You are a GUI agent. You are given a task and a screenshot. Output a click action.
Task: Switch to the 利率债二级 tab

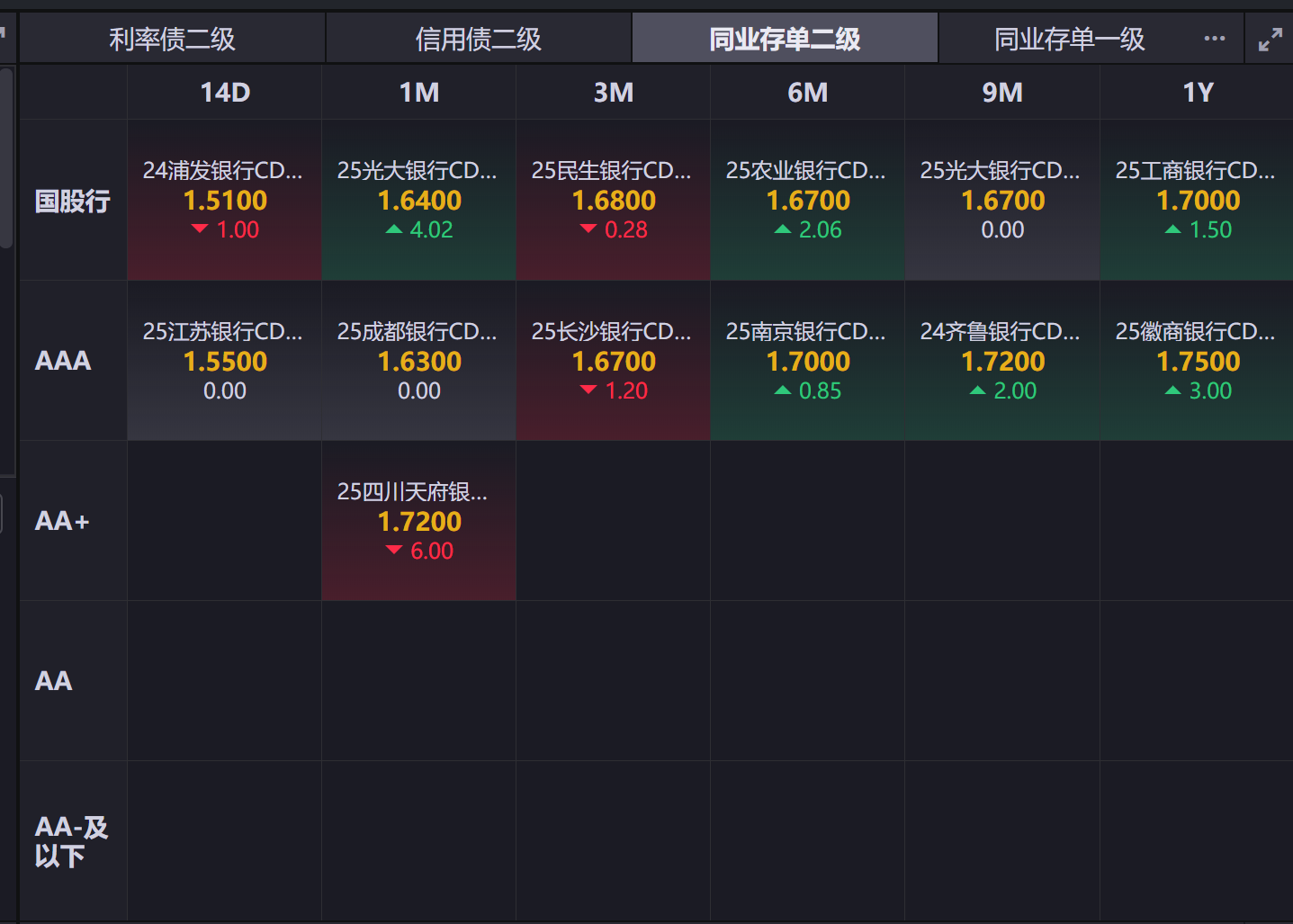tap(172, 39)
